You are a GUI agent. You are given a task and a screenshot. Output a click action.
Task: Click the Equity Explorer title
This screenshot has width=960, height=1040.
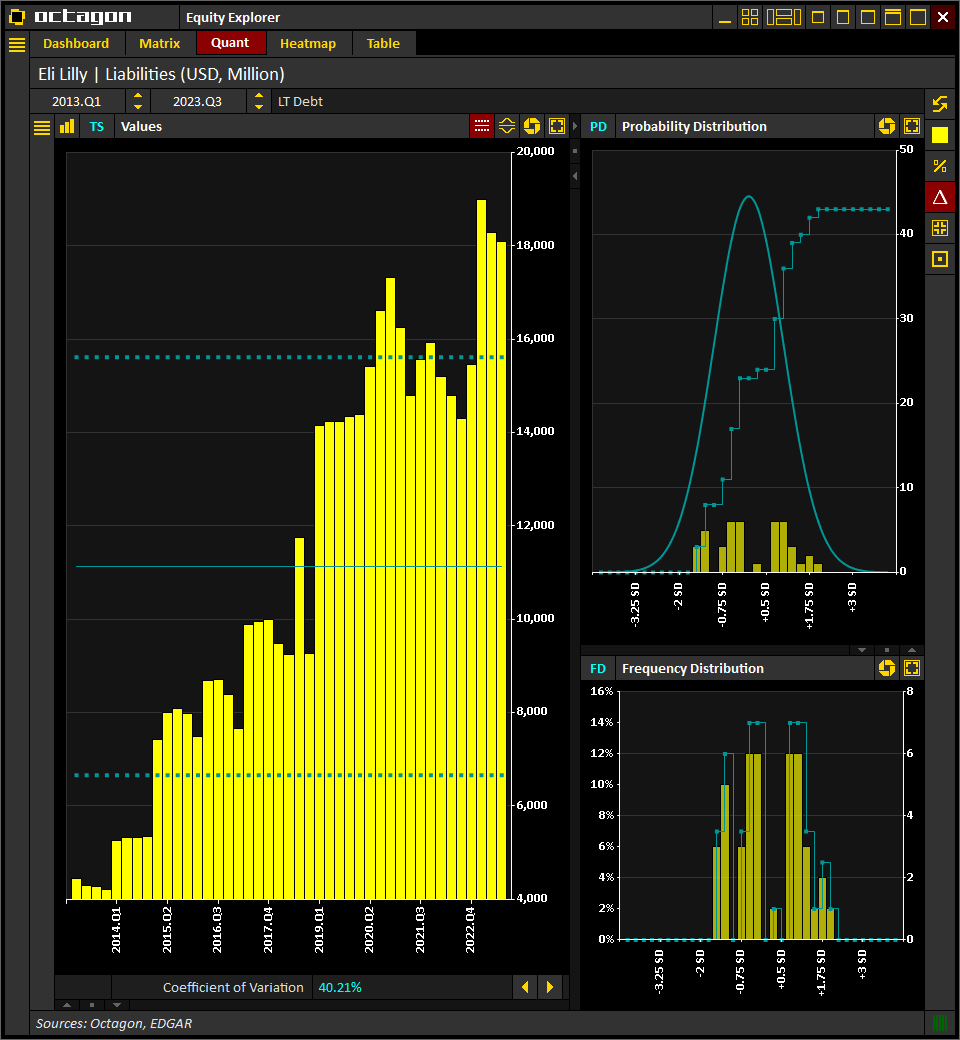pos(233,18)
